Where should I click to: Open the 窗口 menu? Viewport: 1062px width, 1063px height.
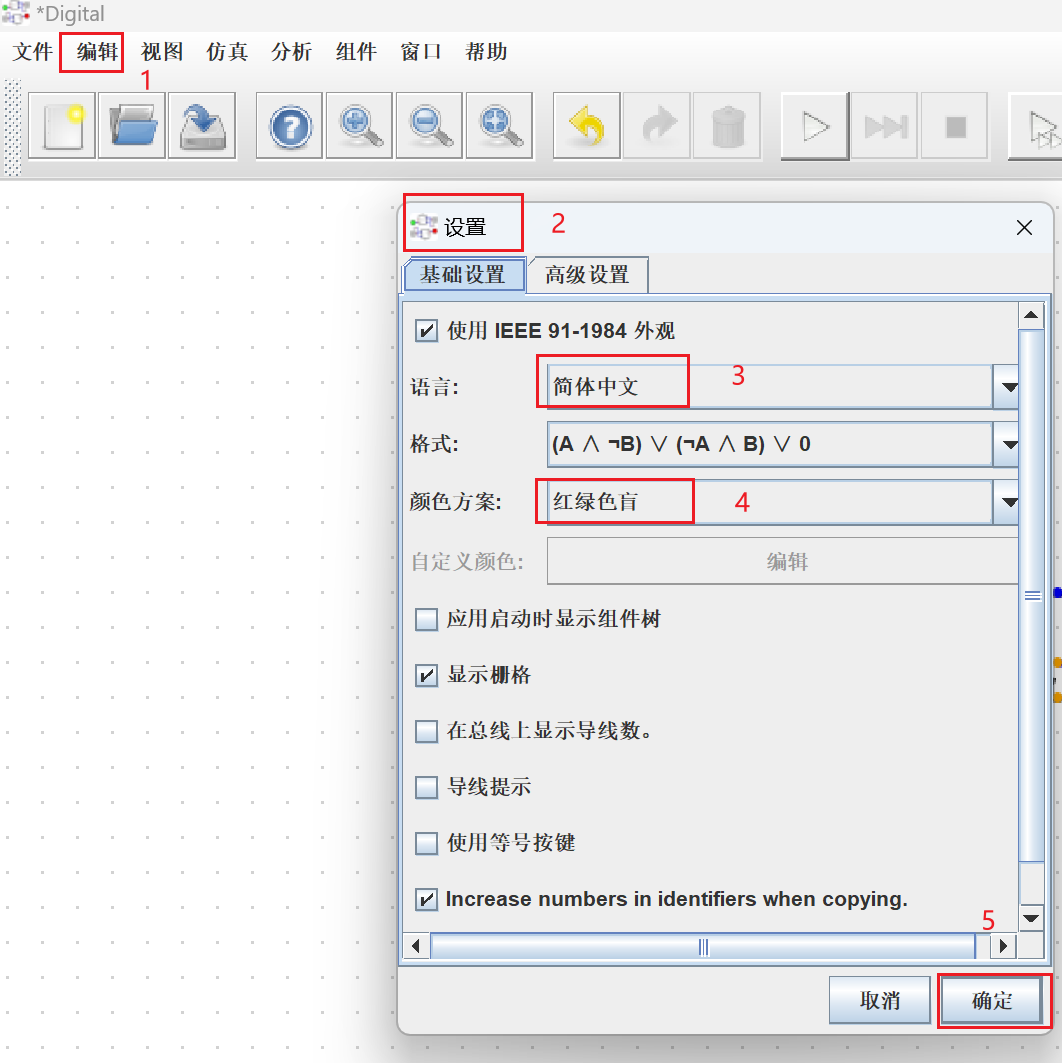coord(421,52)
